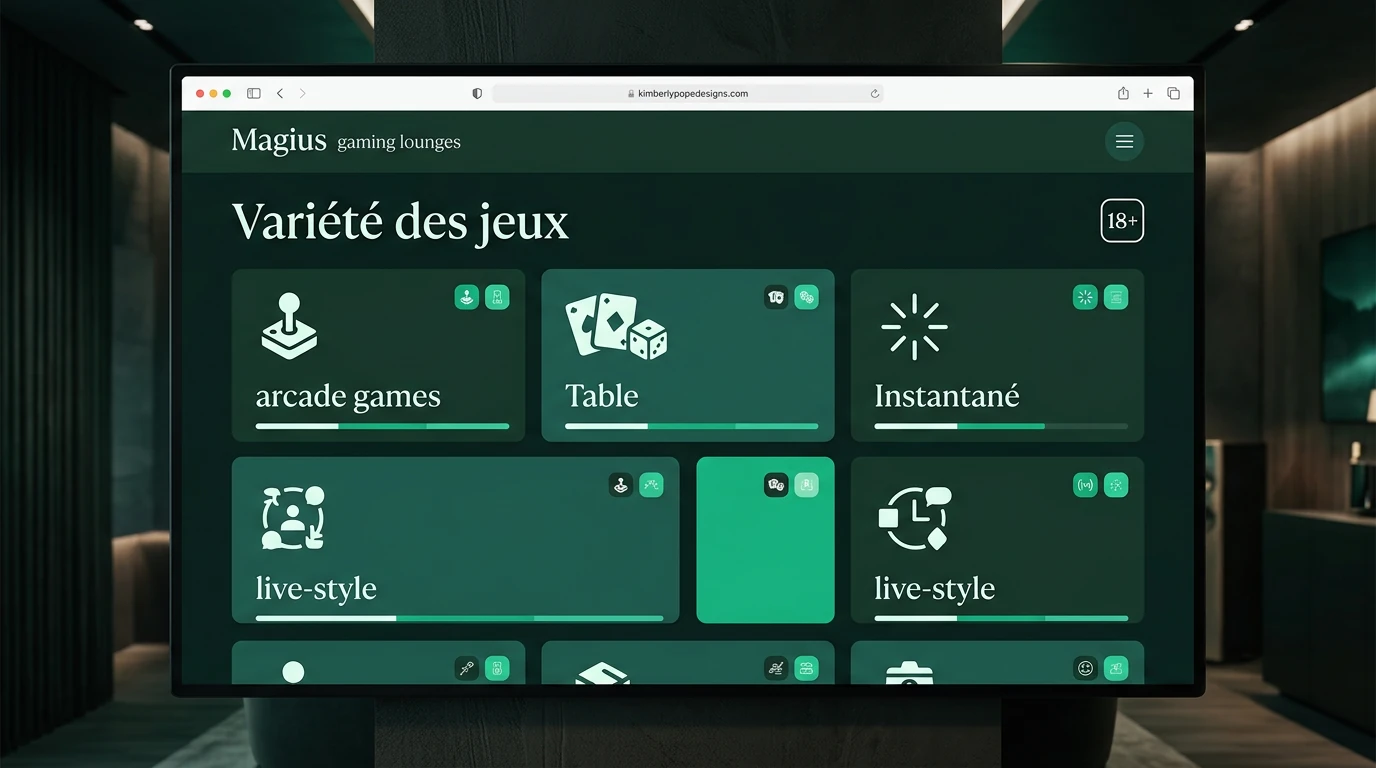Click the Variété des jeux heading
The height and width of the screenshot is (768, 1376).
tap(400, 221)
